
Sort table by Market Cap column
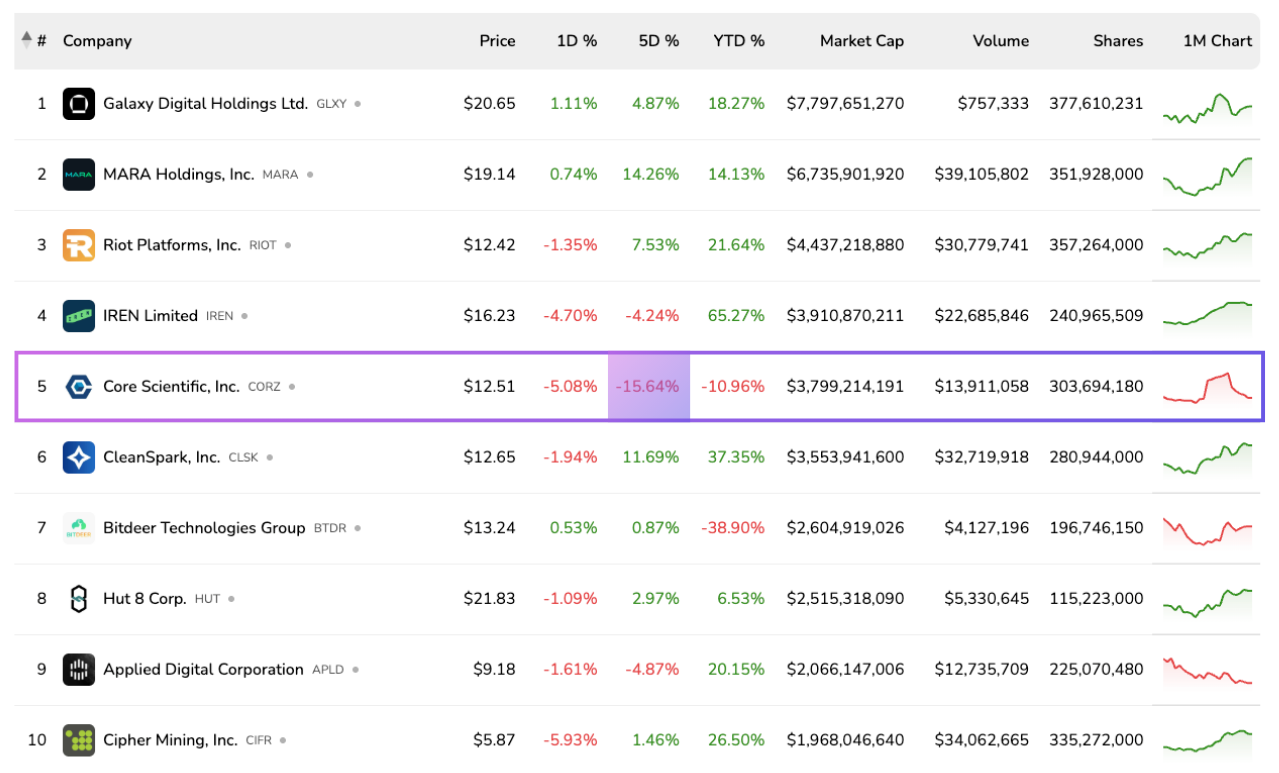point(861,41)
